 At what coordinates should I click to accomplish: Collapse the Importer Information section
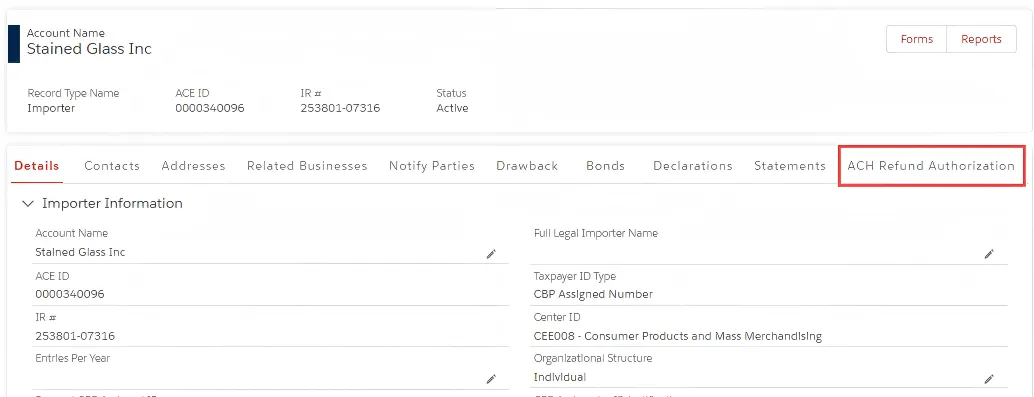27,204
